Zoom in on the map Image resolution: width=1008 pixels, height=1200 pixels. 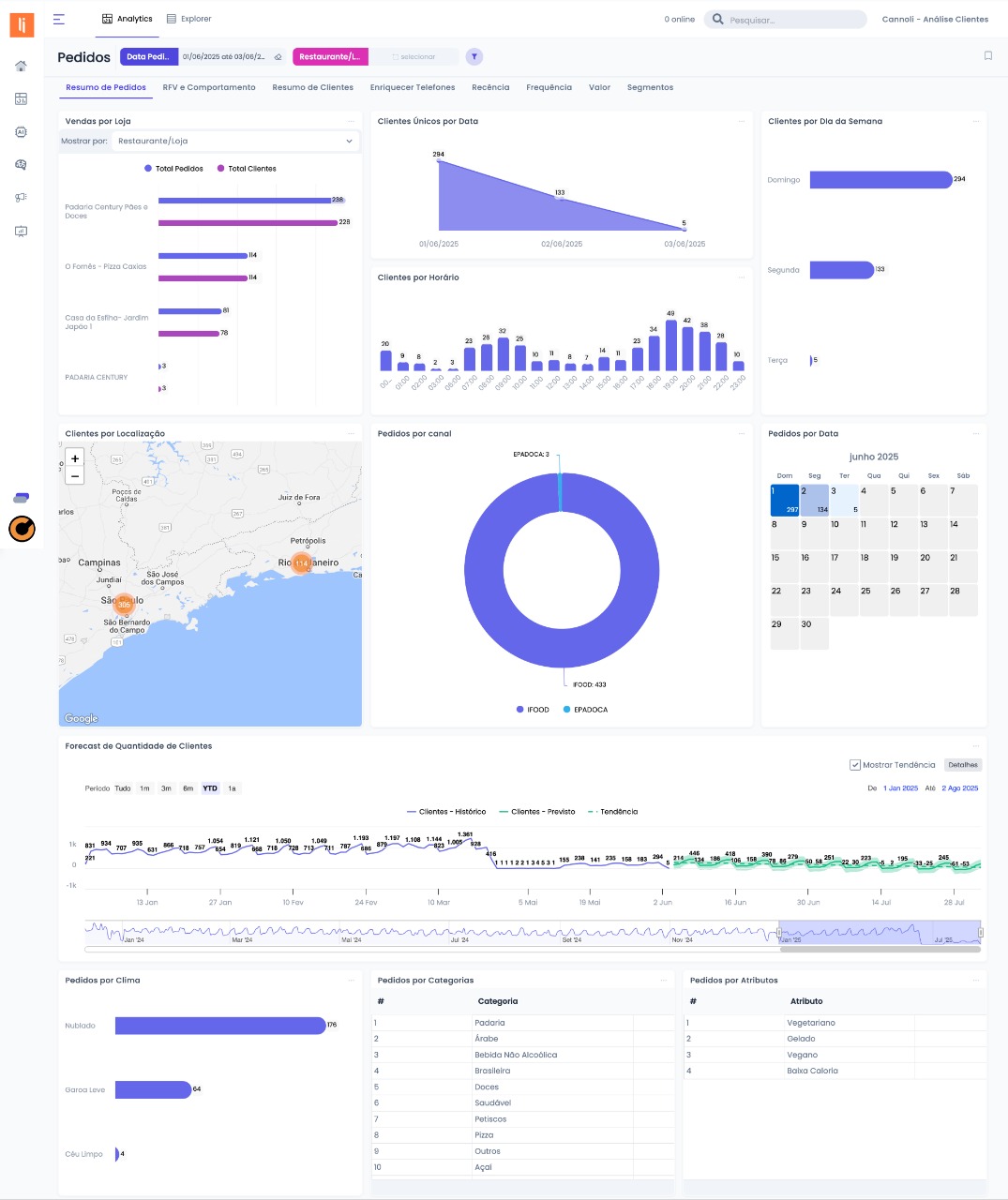click(x=75, y=457)
